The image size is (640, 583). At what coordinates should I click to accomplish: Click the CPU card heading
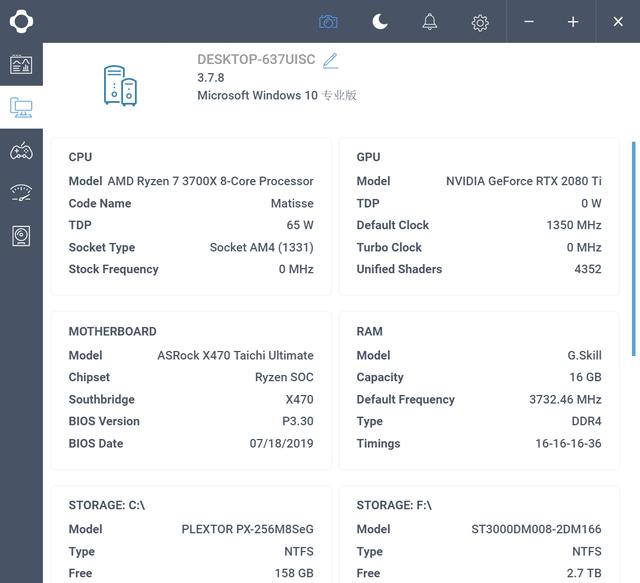pyautogui.click(x=80, y=157)
